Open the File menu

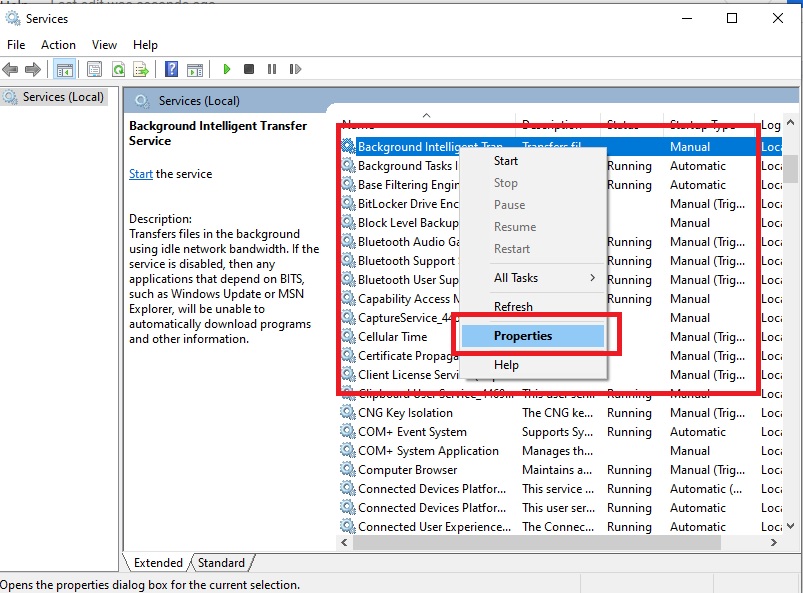tap(16, 45)
